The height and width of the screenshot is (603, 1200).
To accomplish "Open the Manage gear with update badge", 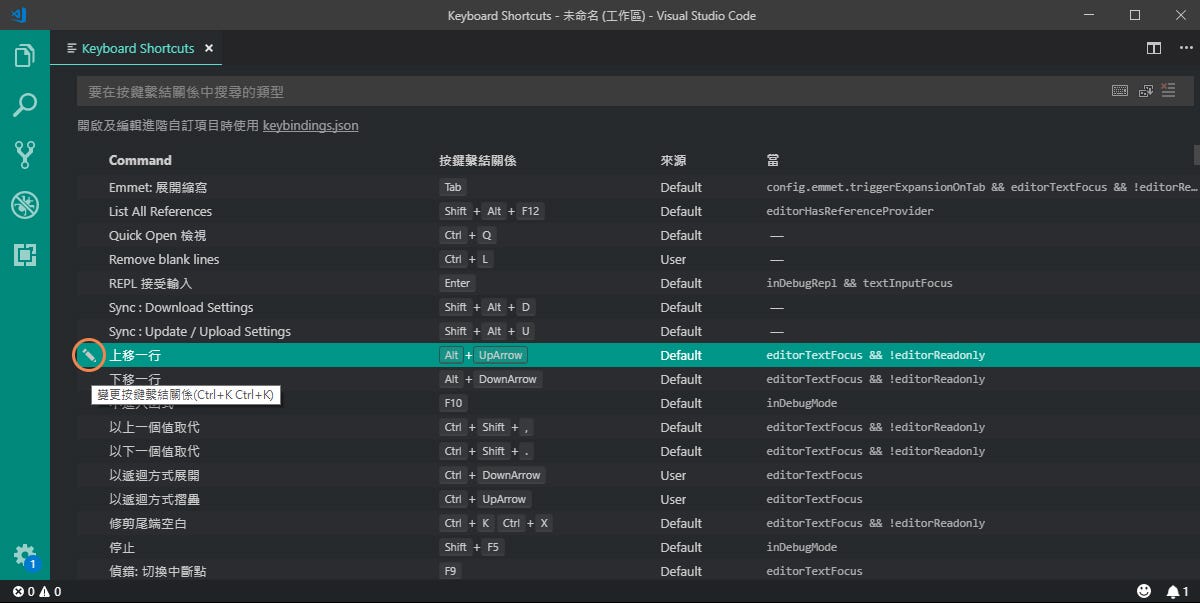I will [x=25, y=556].
